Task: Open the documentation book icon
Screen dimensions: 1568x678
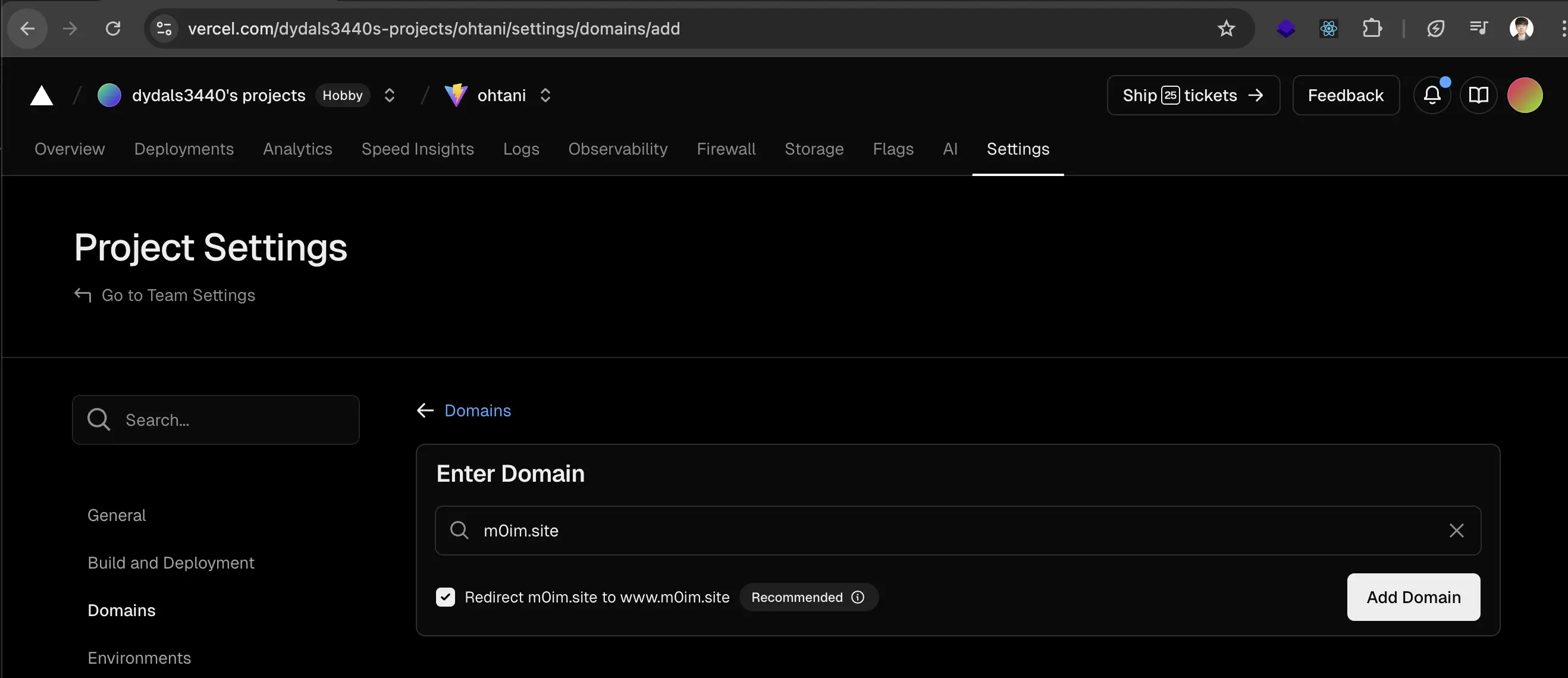Action: click(x=1478, y=95)
